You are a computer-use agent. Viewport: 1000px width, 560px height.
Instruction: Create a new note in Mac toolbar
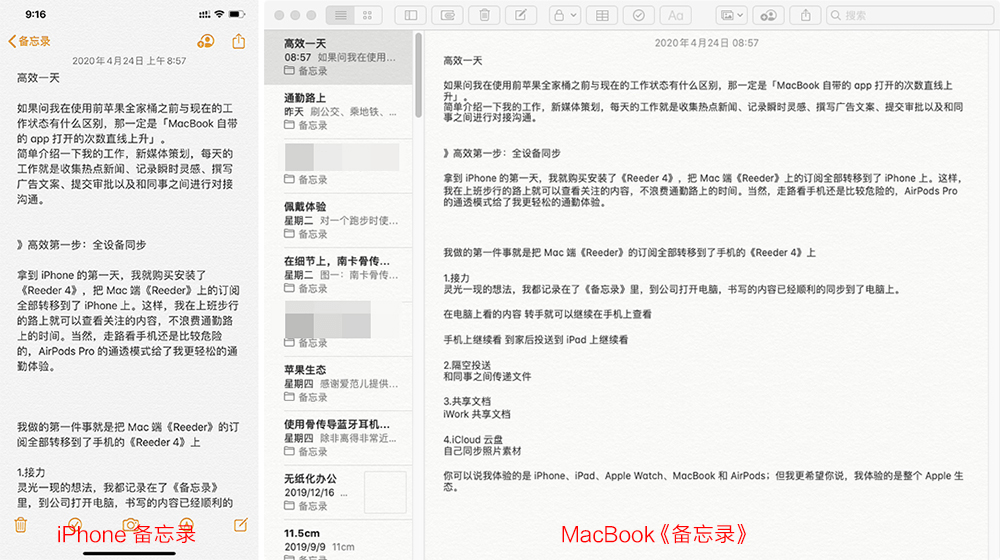pyautogui.click(x=521, y=15)
